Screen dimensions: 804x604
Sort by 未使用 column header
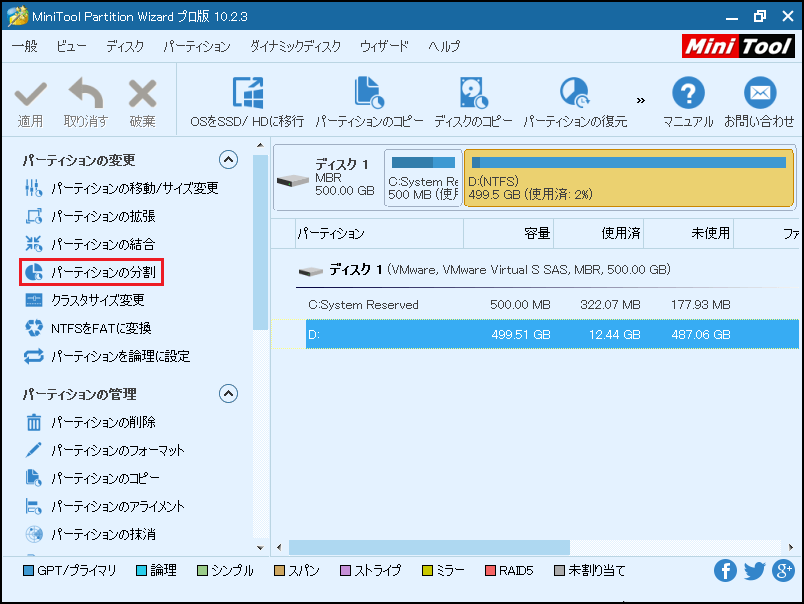[689, 234]
